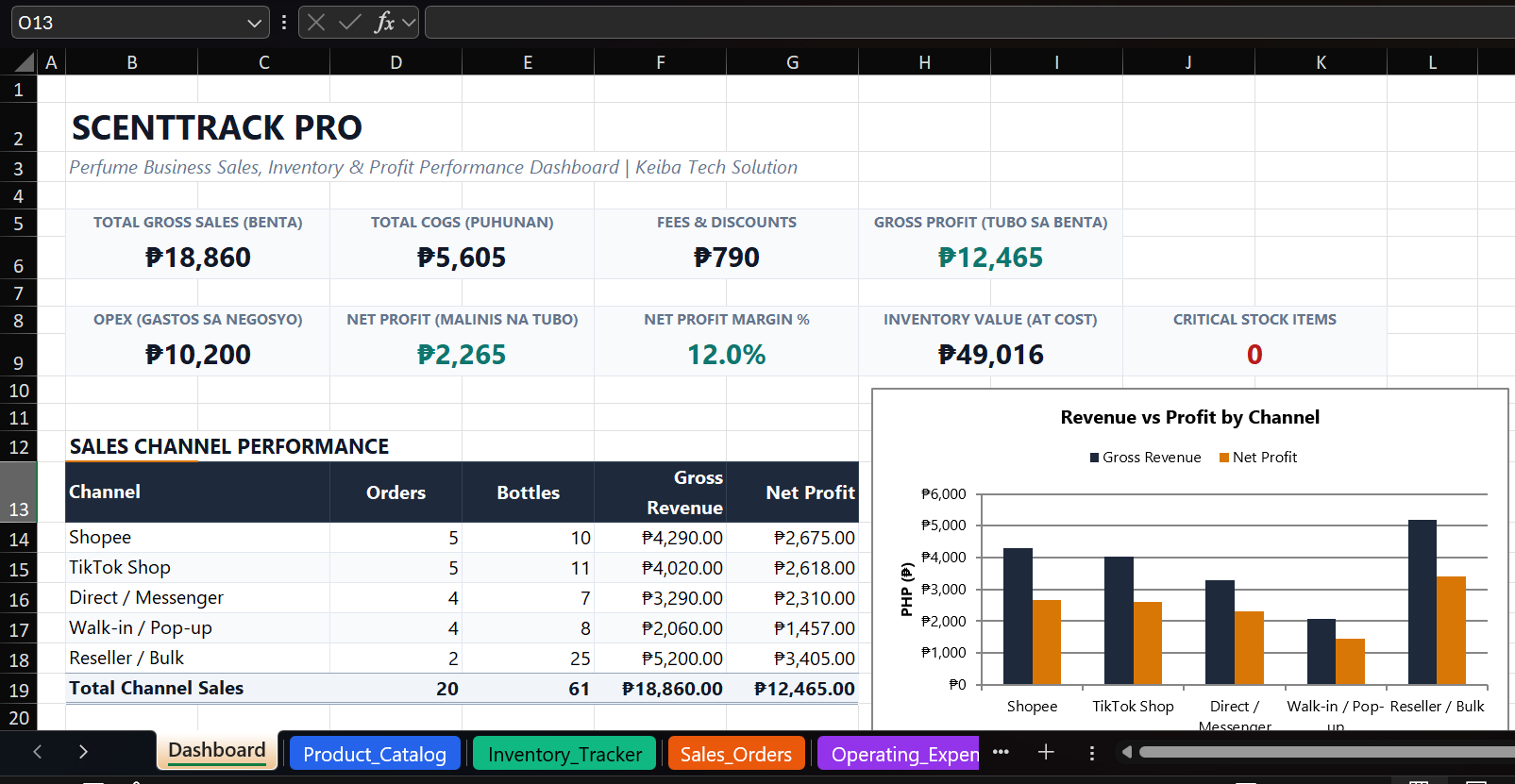1515x784 pixels.
Task: Select column H header
Action: [925, 62]
